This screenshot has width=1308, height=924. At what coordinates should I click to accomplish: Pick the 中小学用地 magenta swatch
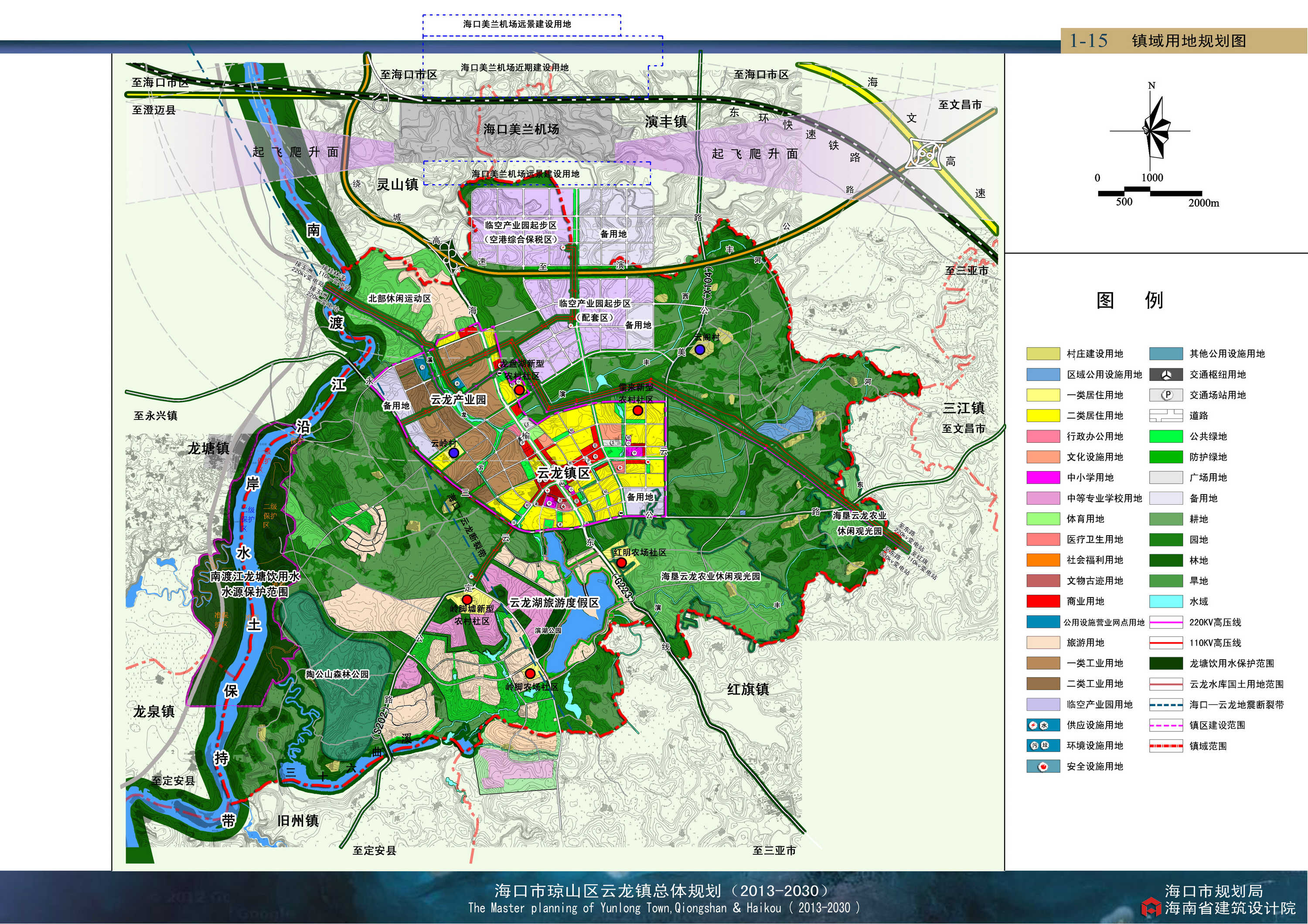pyautogui.click(x=1043, y=478)
